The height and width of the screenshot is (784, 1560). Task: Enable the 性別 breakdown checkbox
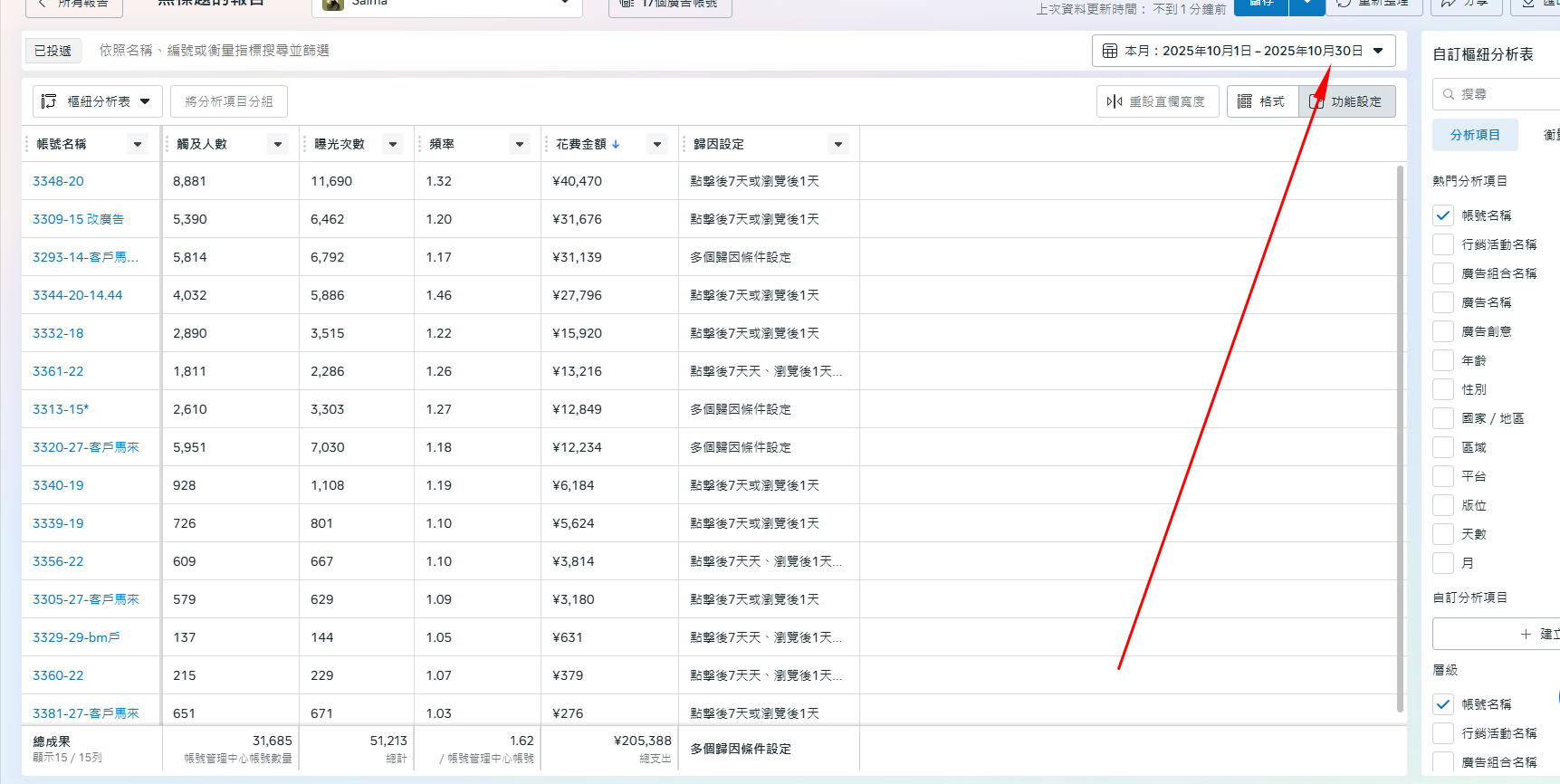point(1443,389)
